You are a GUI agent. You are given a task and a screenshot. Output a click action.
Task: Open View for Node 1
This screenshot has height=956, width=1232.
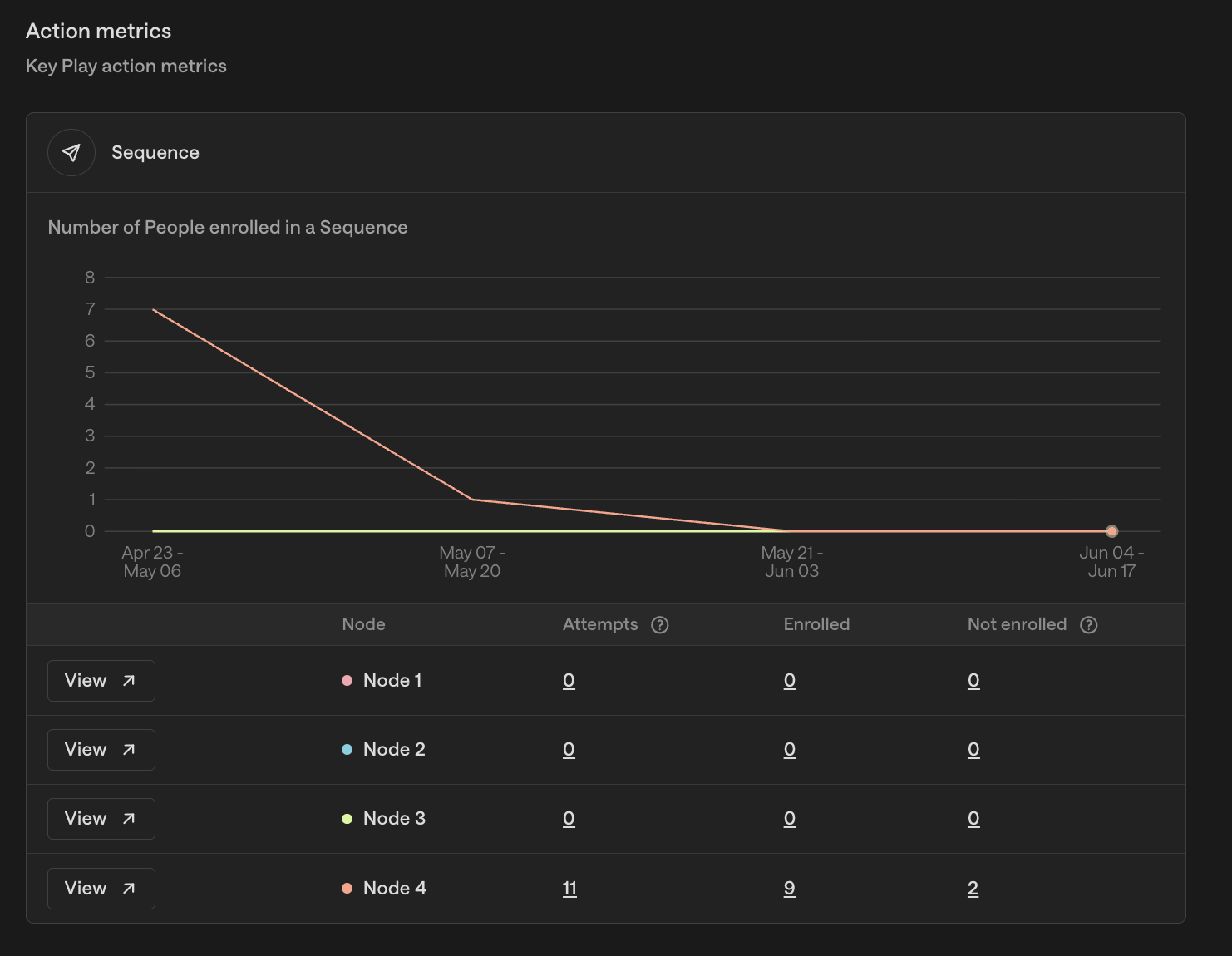101,681
